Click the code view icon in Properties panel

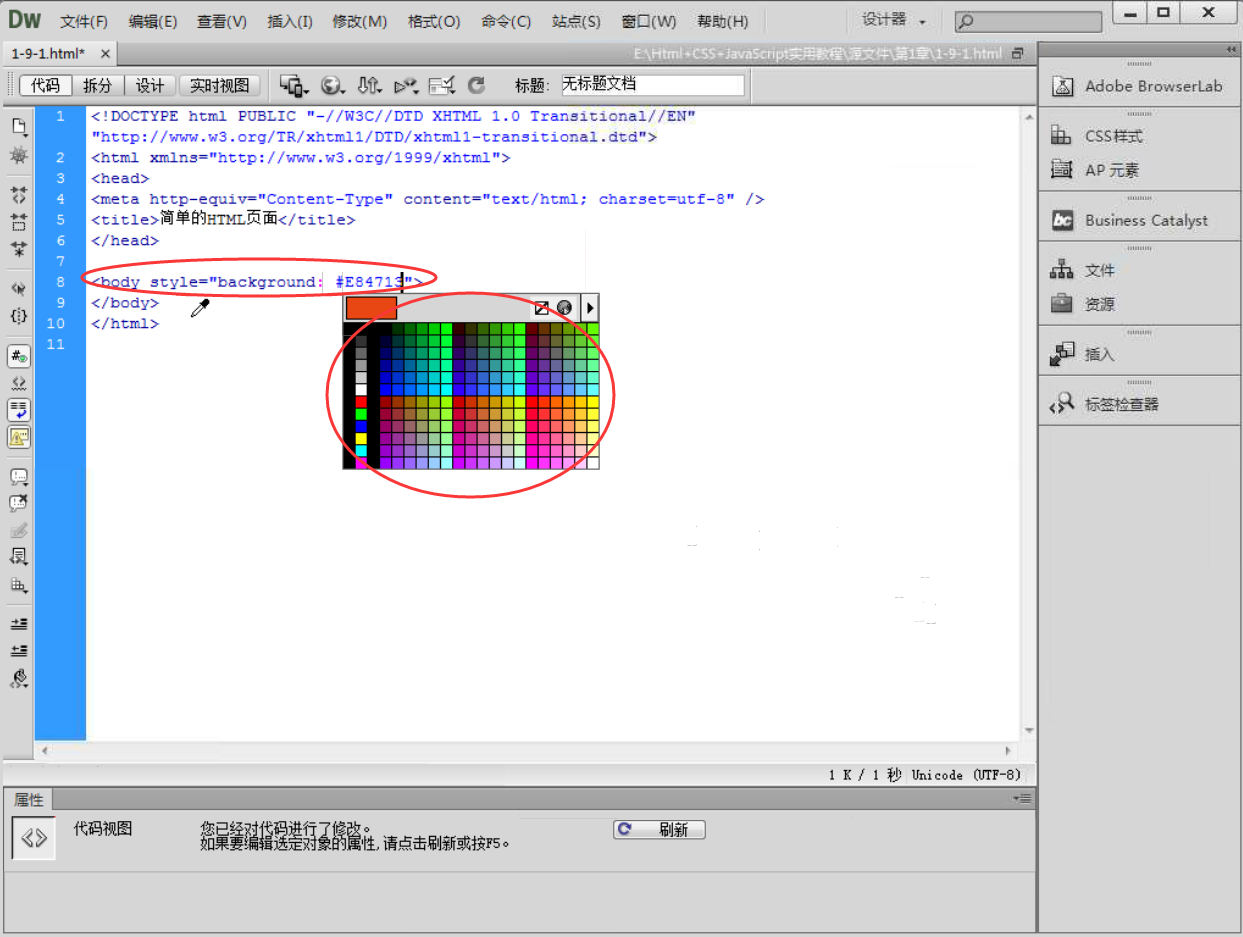tap(33, 838)
